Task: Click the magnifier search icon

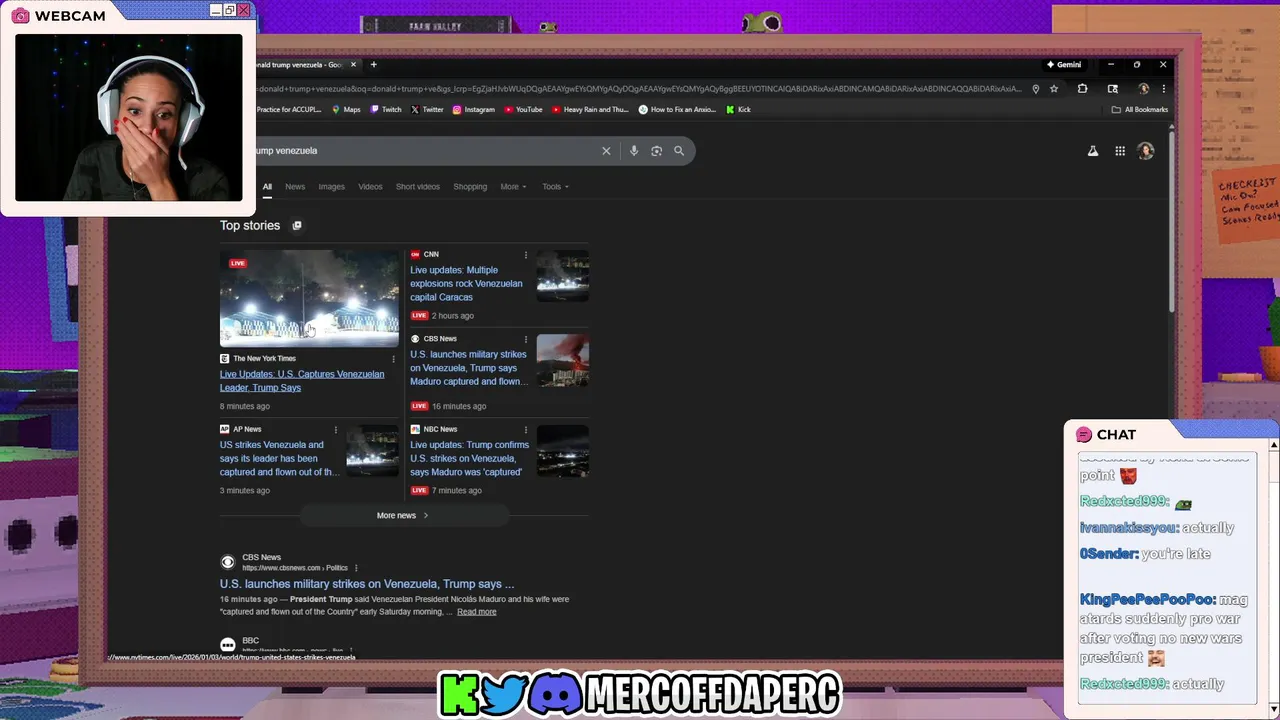Action: [x=679, y=151]
